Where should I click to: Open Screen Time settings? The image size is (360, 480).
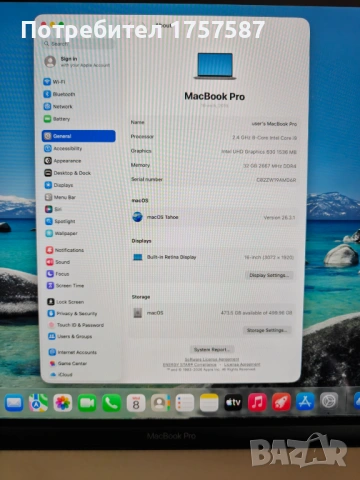pyautogui.click(x=66, y=286)
